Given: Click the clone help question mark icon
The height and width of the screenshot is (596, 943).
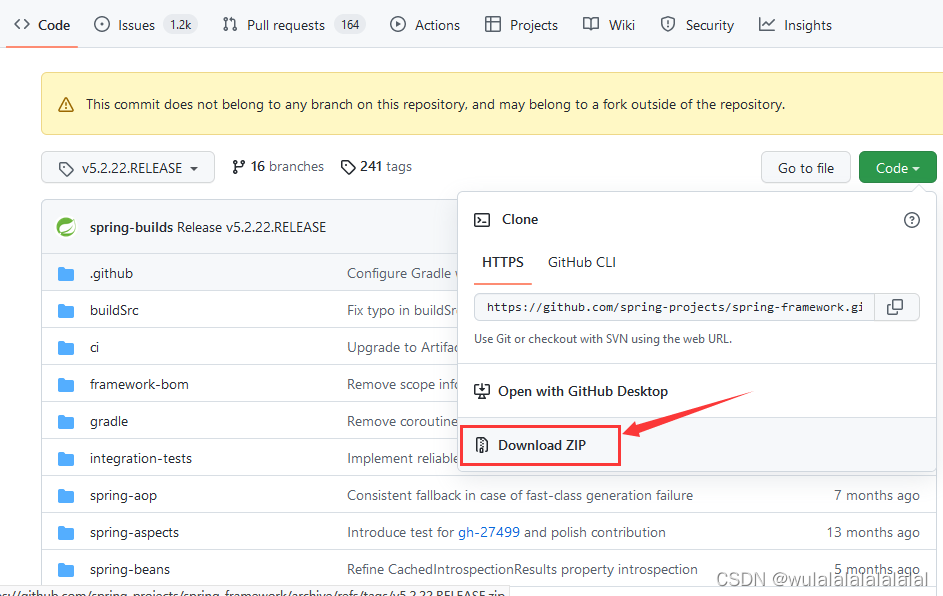Looking at the screenshot, I should pos(911,220).
